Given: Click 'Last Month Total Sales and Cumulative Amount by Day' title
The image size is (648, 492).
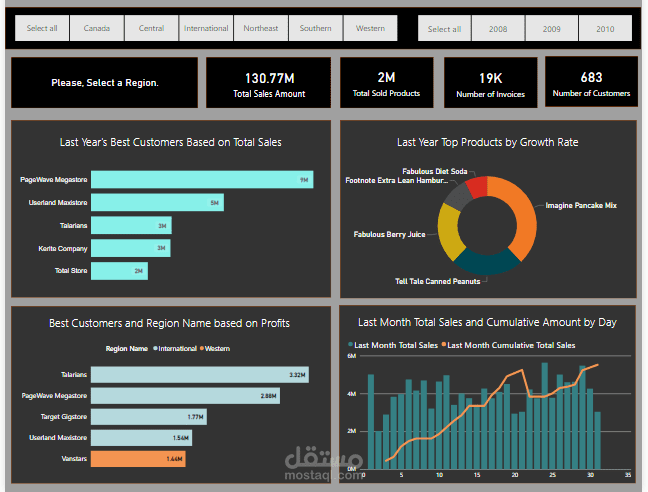Looking at the screenshot, I should (x=487, y=322).
